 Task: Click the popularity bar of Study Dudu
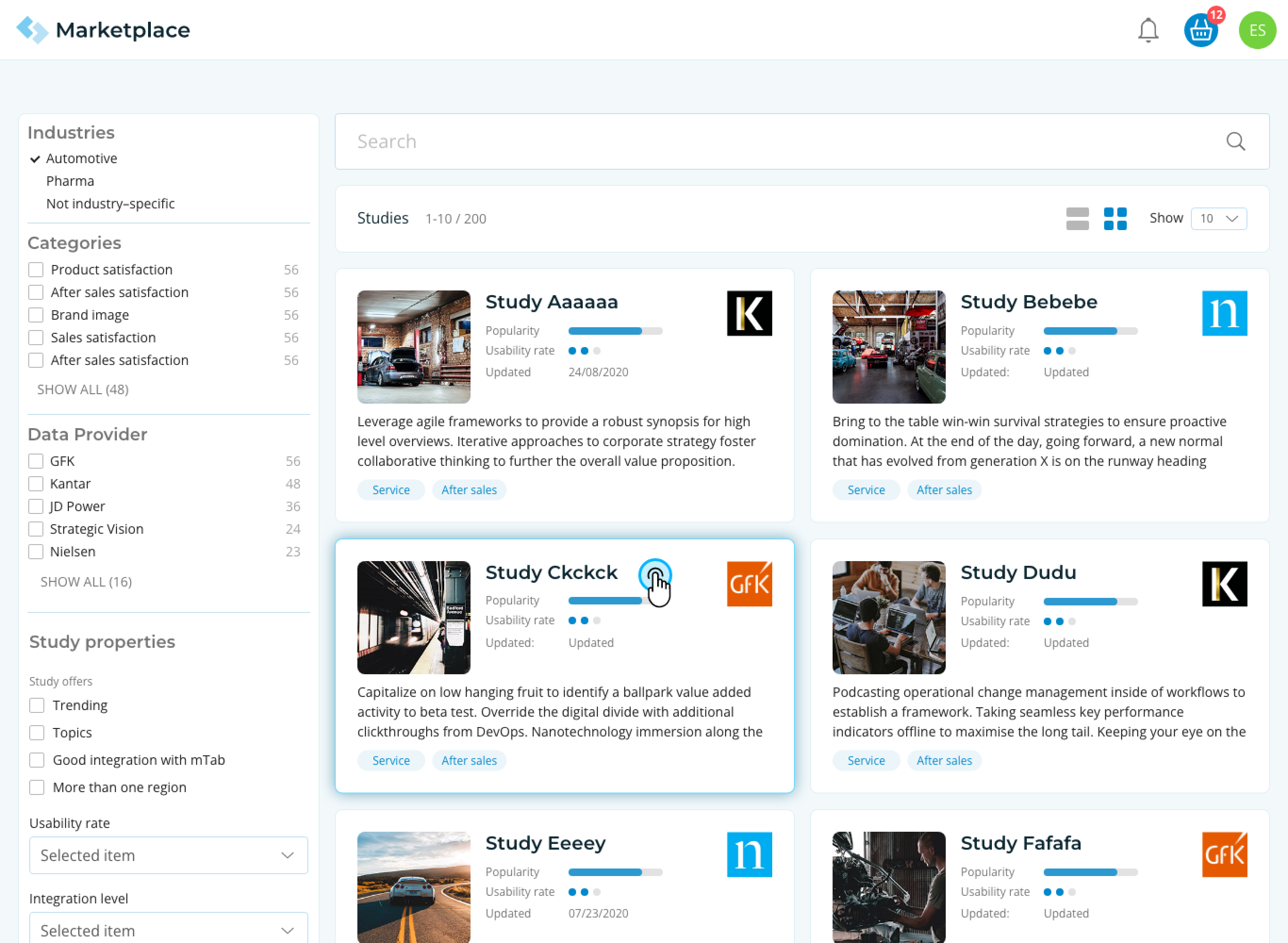tap(1090, 602)
